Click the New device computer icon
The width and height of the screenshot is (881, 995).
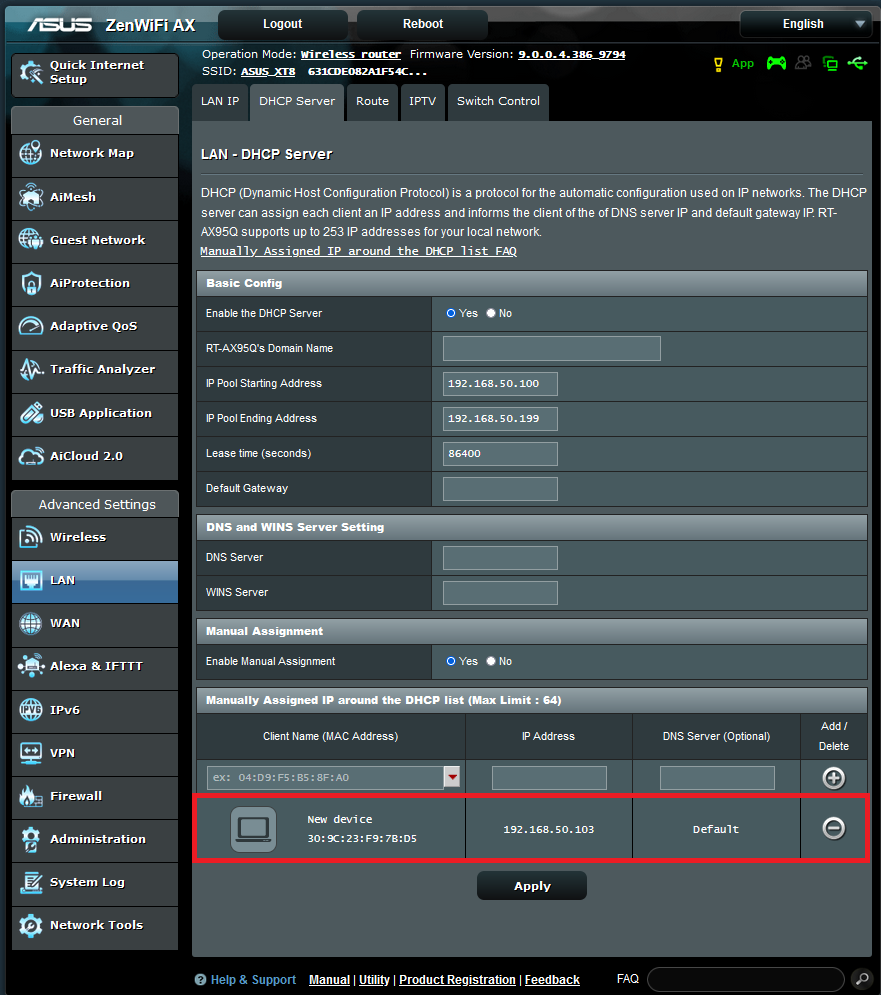click(x=253, y=828)
